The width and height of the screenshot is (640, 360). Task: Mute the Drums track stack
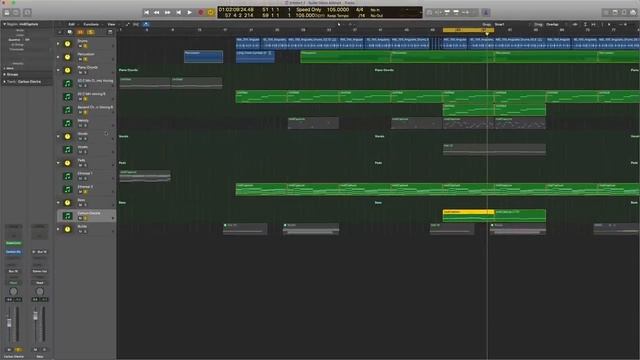[x=80, y=46]
